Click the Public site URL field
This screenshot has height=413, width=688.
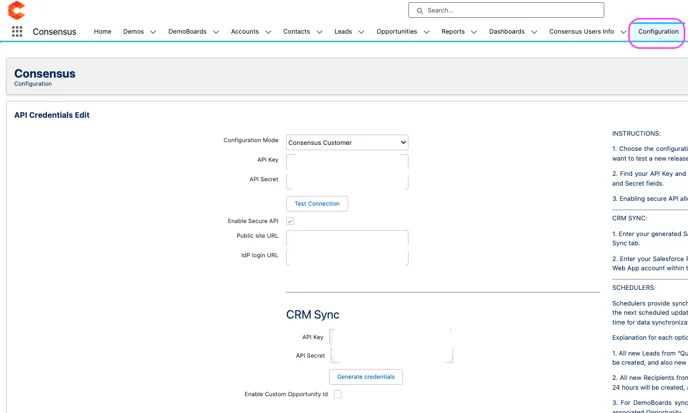pos(347,238)
